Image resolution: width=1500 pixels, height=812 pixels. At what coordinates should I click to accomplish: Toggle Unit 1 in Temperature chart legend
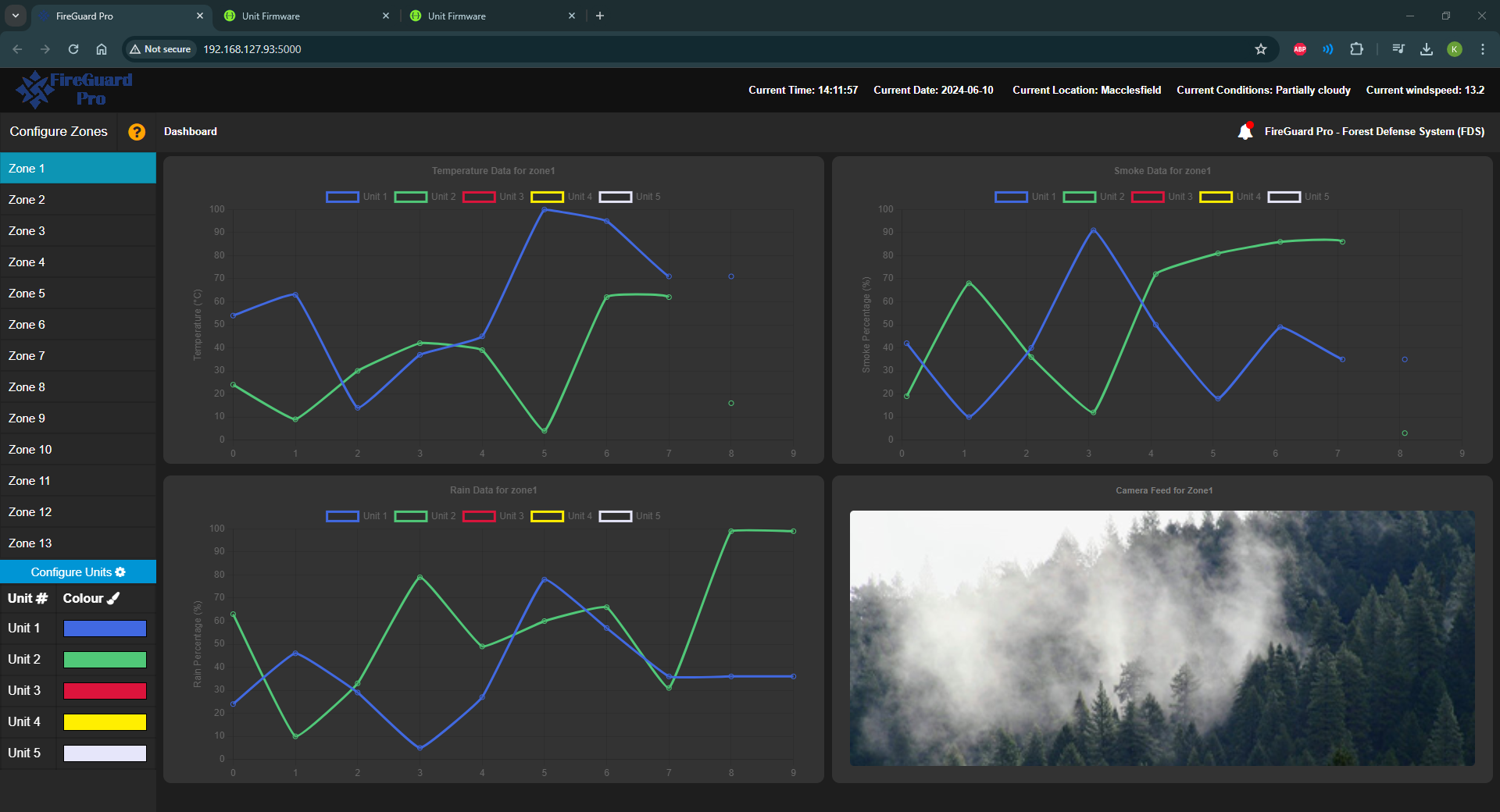pyautogui.click(x=356, y=197)
